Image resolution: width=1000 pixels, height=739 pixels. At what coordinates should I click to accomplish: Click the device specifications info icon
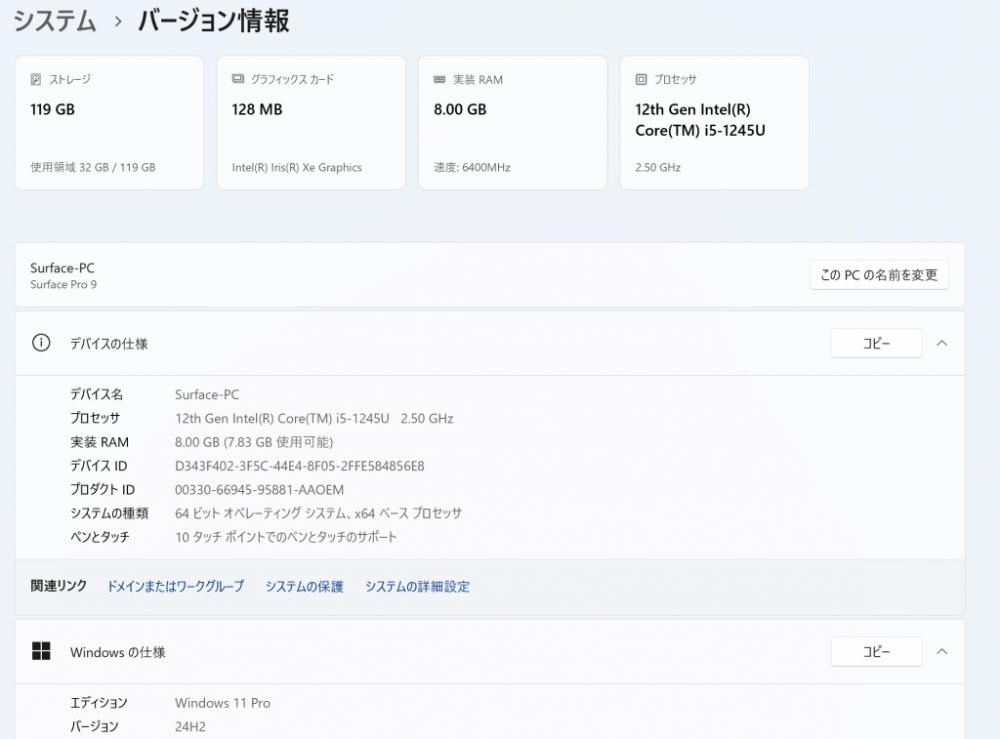[x=41, y=343]
